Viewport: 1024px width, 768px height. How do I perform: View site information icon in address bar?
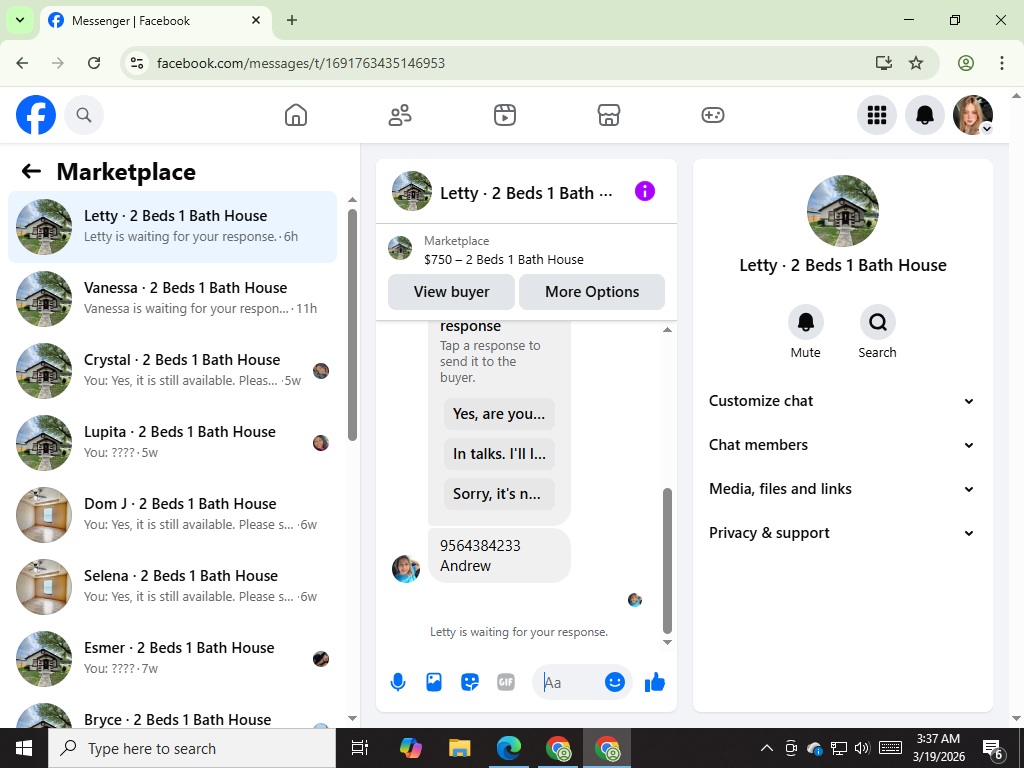pyautogui.click(x=136, y=63)
